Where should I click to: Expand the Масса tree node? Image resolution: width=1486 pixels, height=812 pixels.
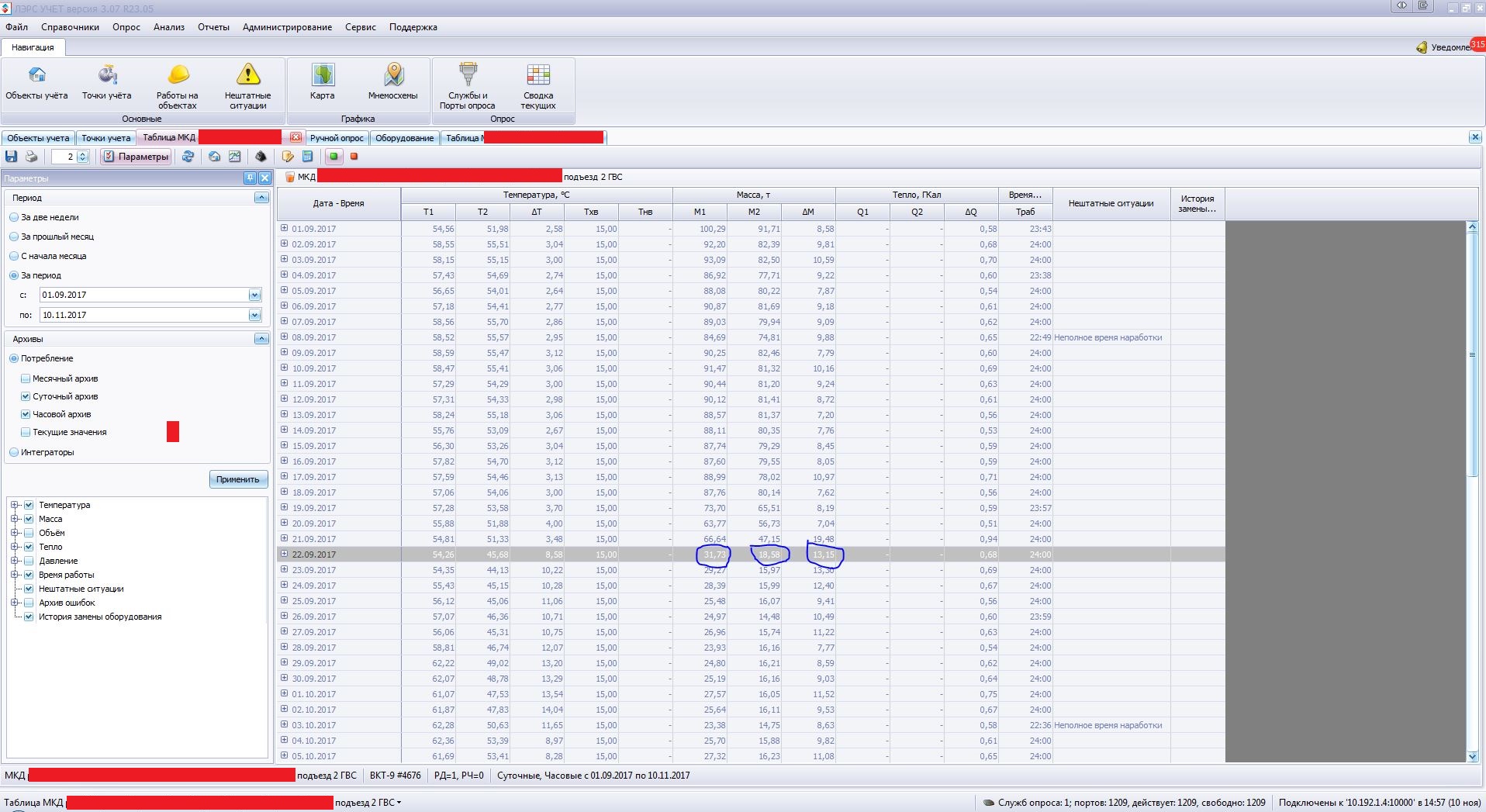[x=15, y=519]
